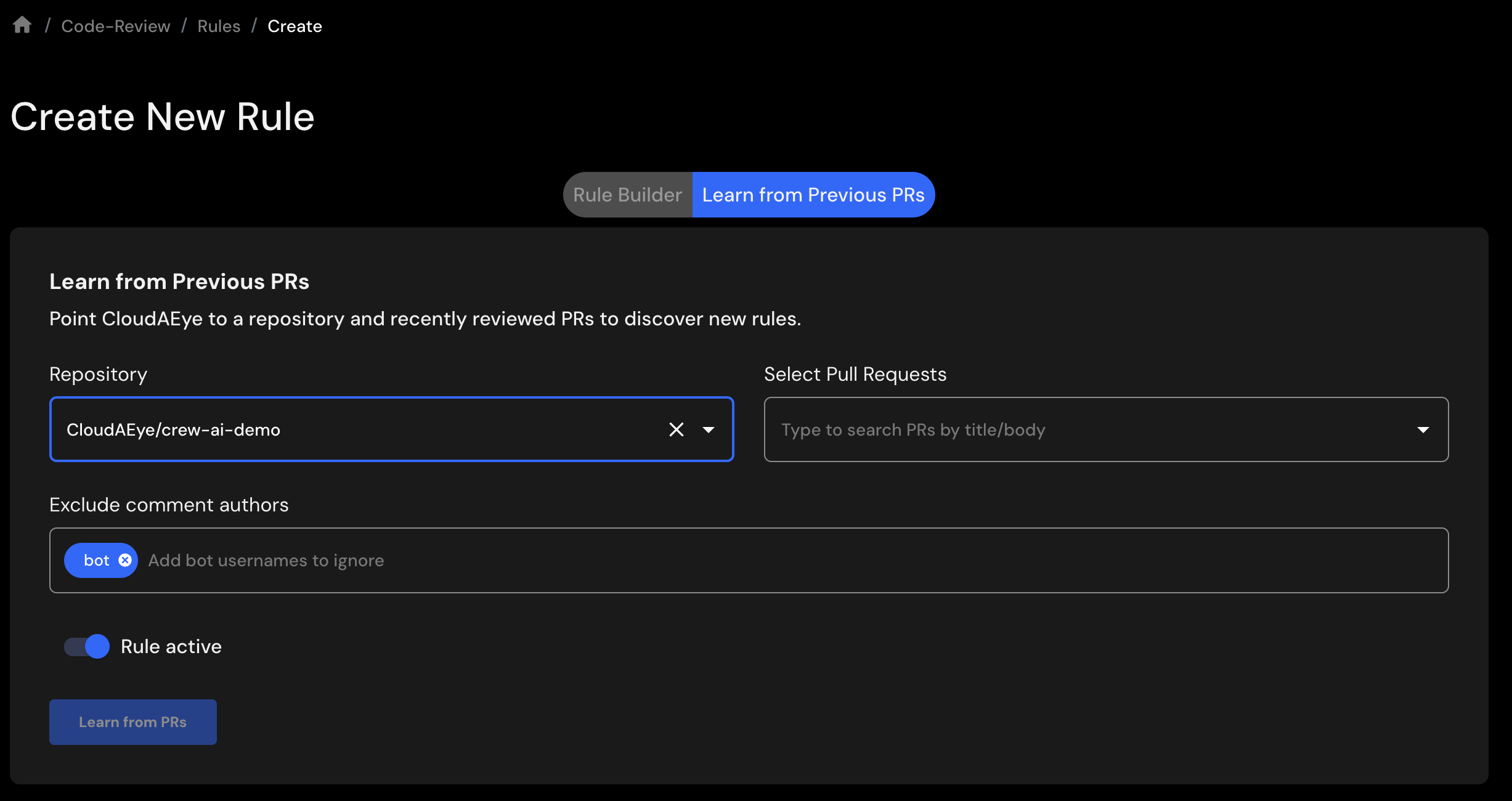Click the Create New Rule heading
The image size is (1512, 801).
pyautogui.click(x=163, y=116)
